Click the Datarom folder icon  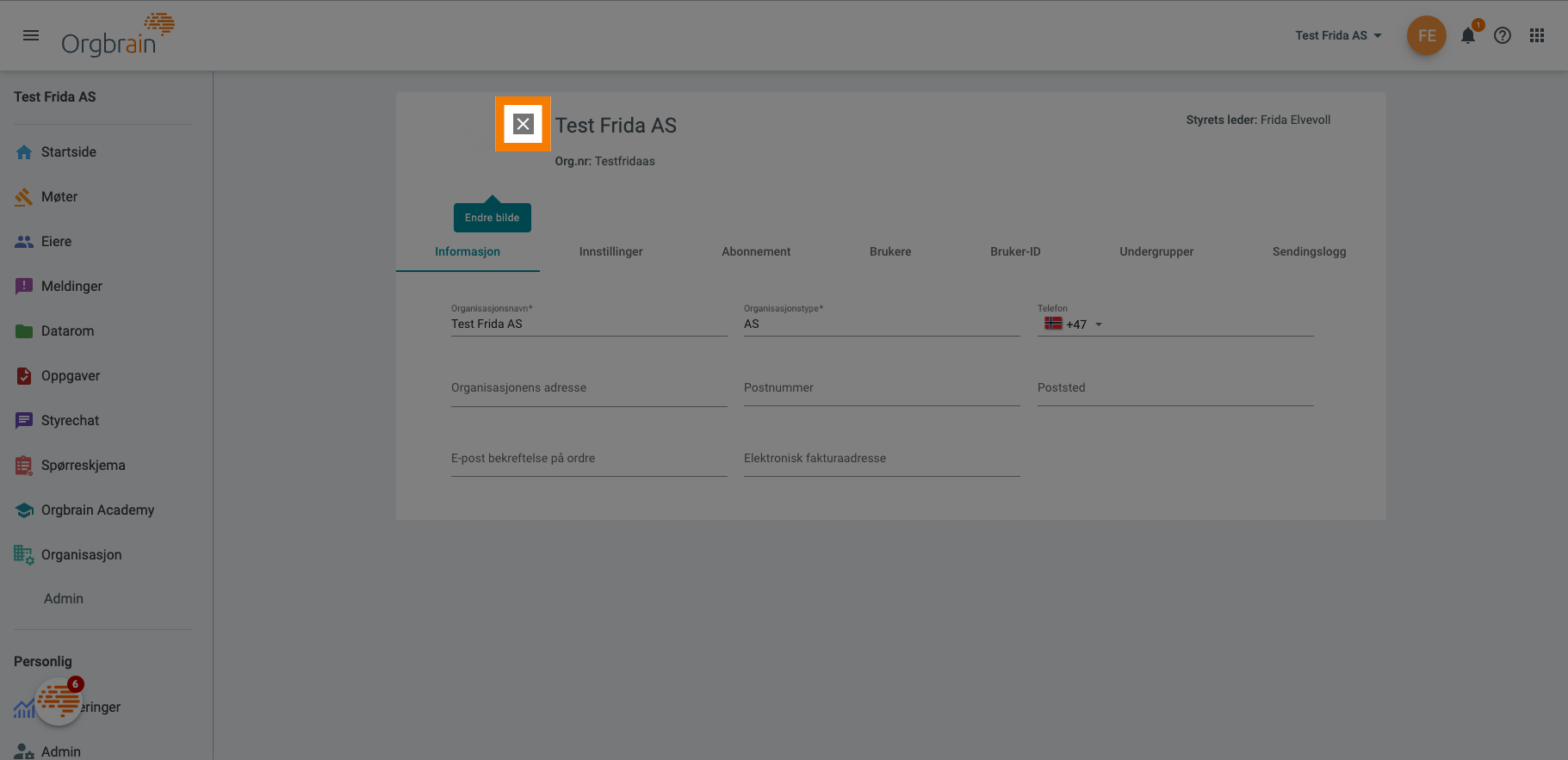[24, 331]
